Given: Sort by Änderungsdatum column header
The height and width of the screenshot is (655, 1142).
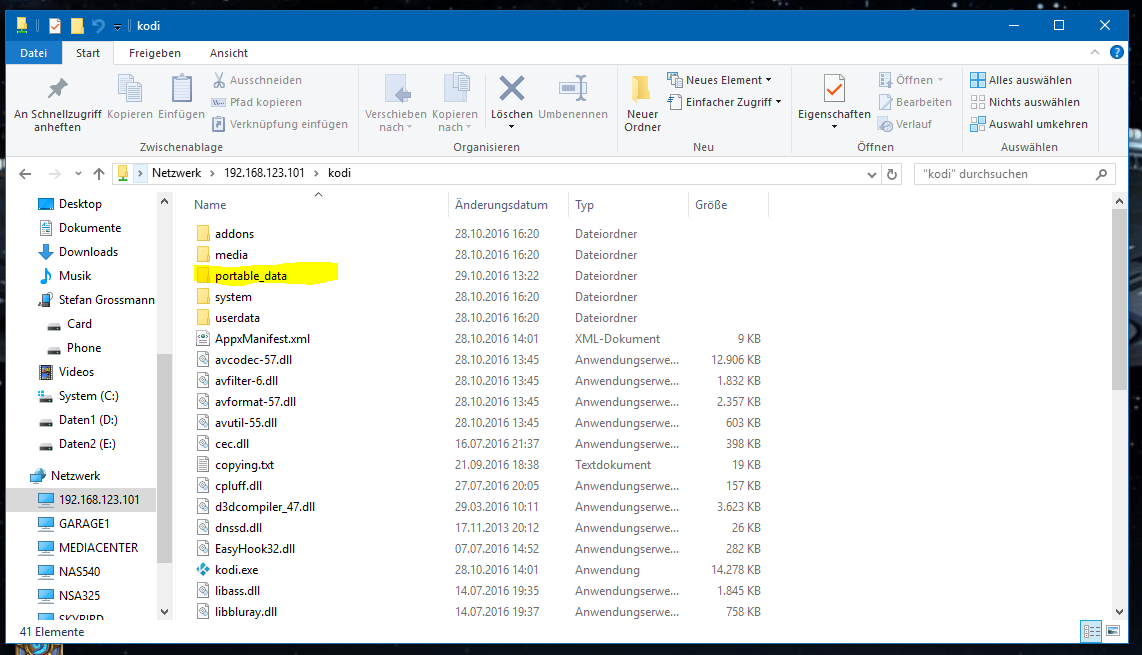Looking at the screenshot, I should point(501,205).
